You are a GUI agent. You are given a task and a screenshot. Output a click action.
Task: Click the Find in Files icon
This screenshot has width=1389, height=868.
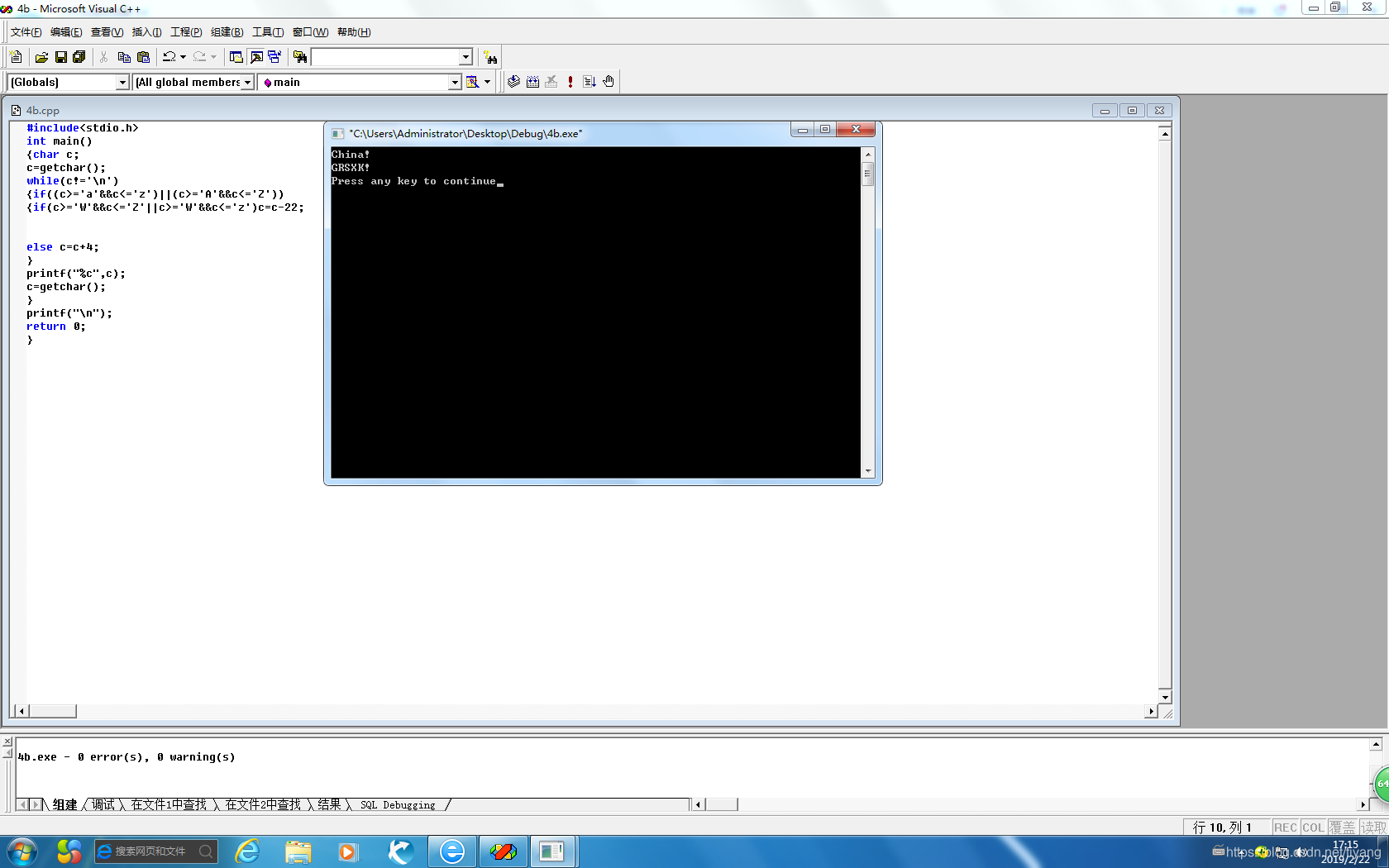(x=300, y=57)
